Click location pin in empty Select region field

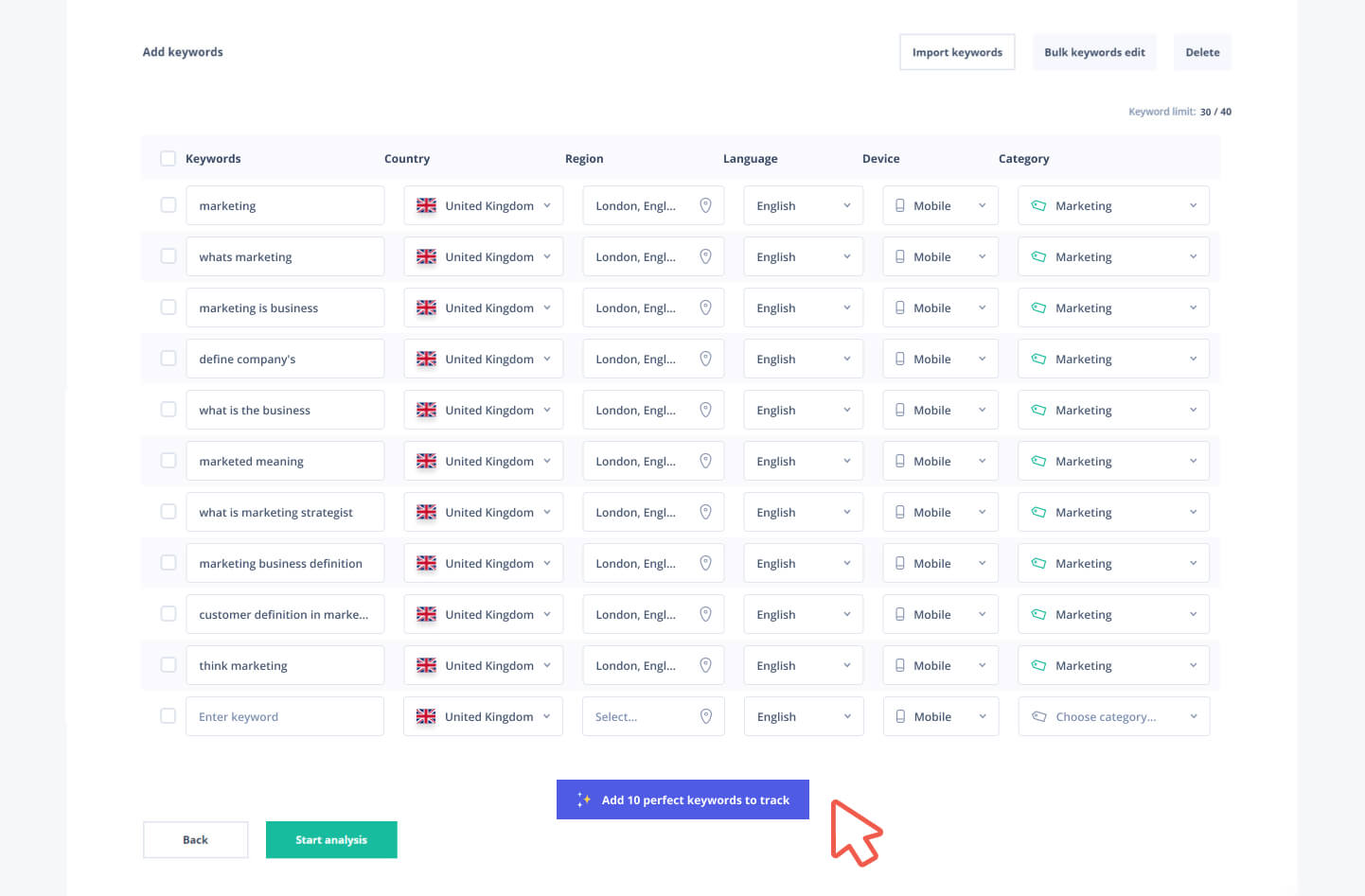click(705, 716)
